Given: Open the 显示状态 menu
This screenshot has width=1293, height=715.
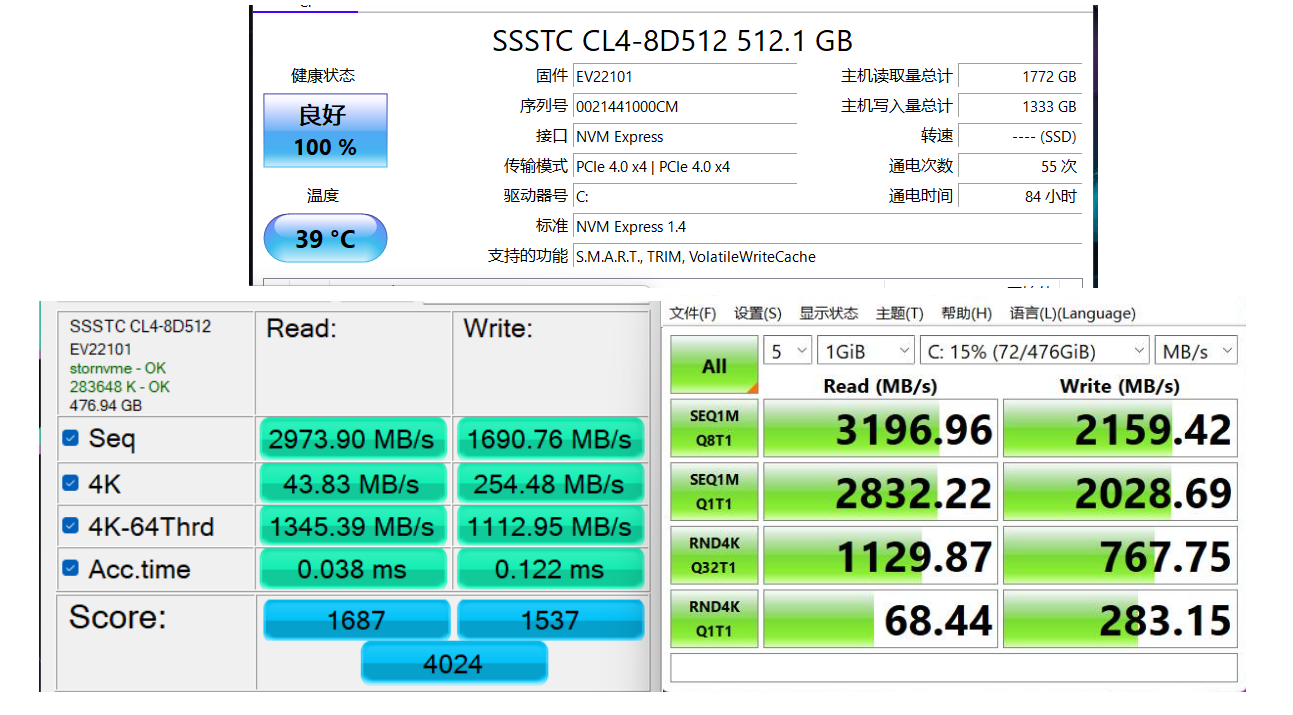Looking at the screenshot, I should tap(829, 313).
